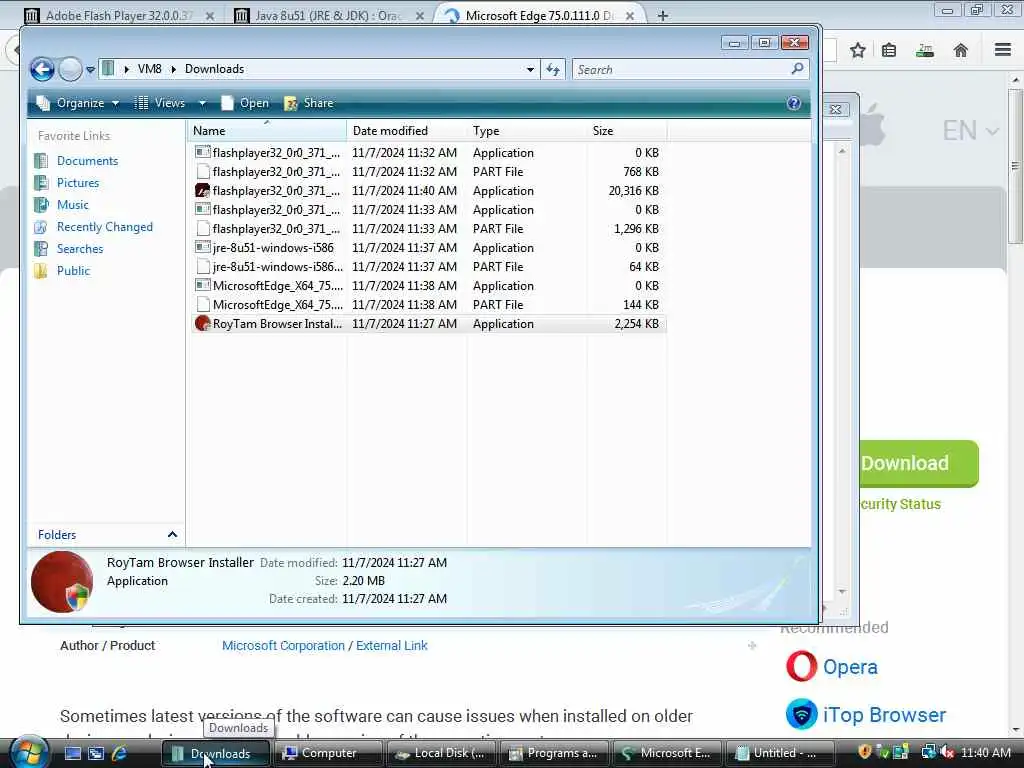Viewport: 1024px width, 768px height.
Task: Switch to Adobe Flash Player browser tab
Action: click(x=118, y=16)
